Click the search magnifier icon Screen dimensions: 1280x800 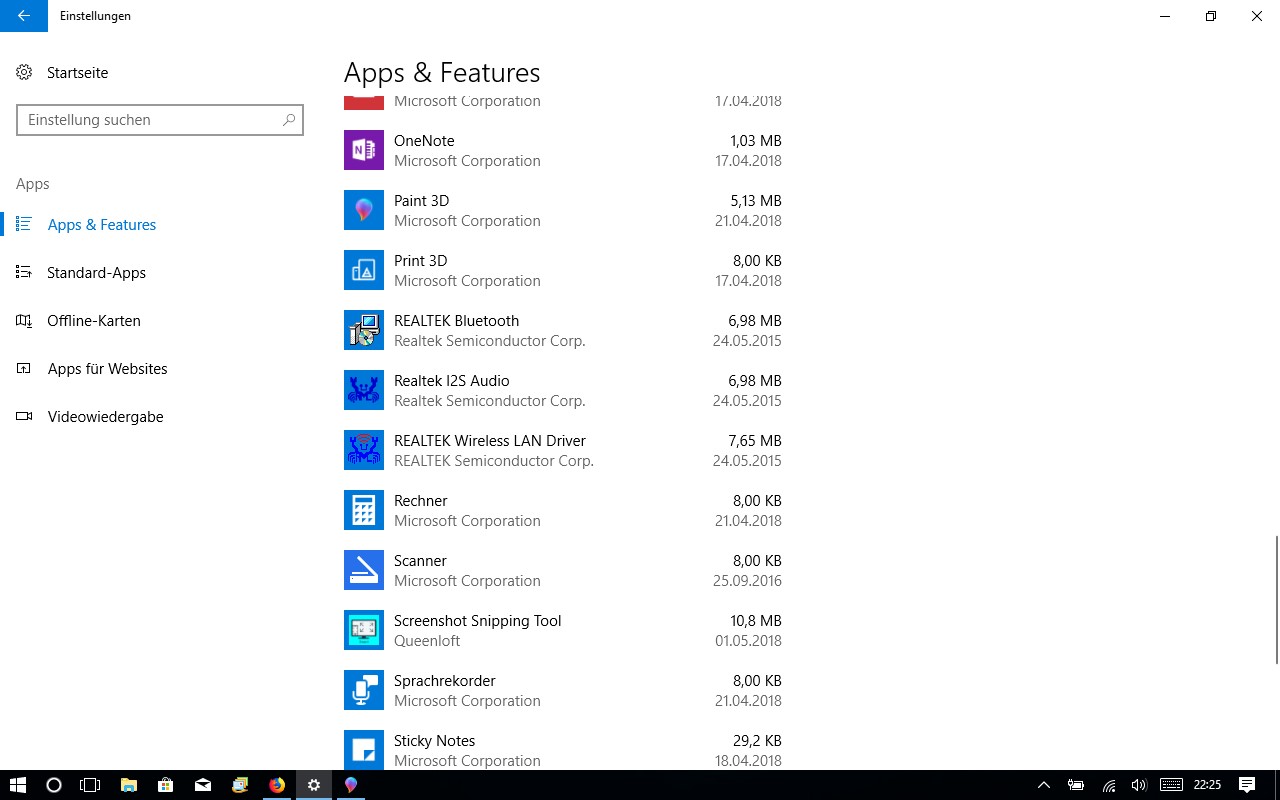(x=289, y=120)
